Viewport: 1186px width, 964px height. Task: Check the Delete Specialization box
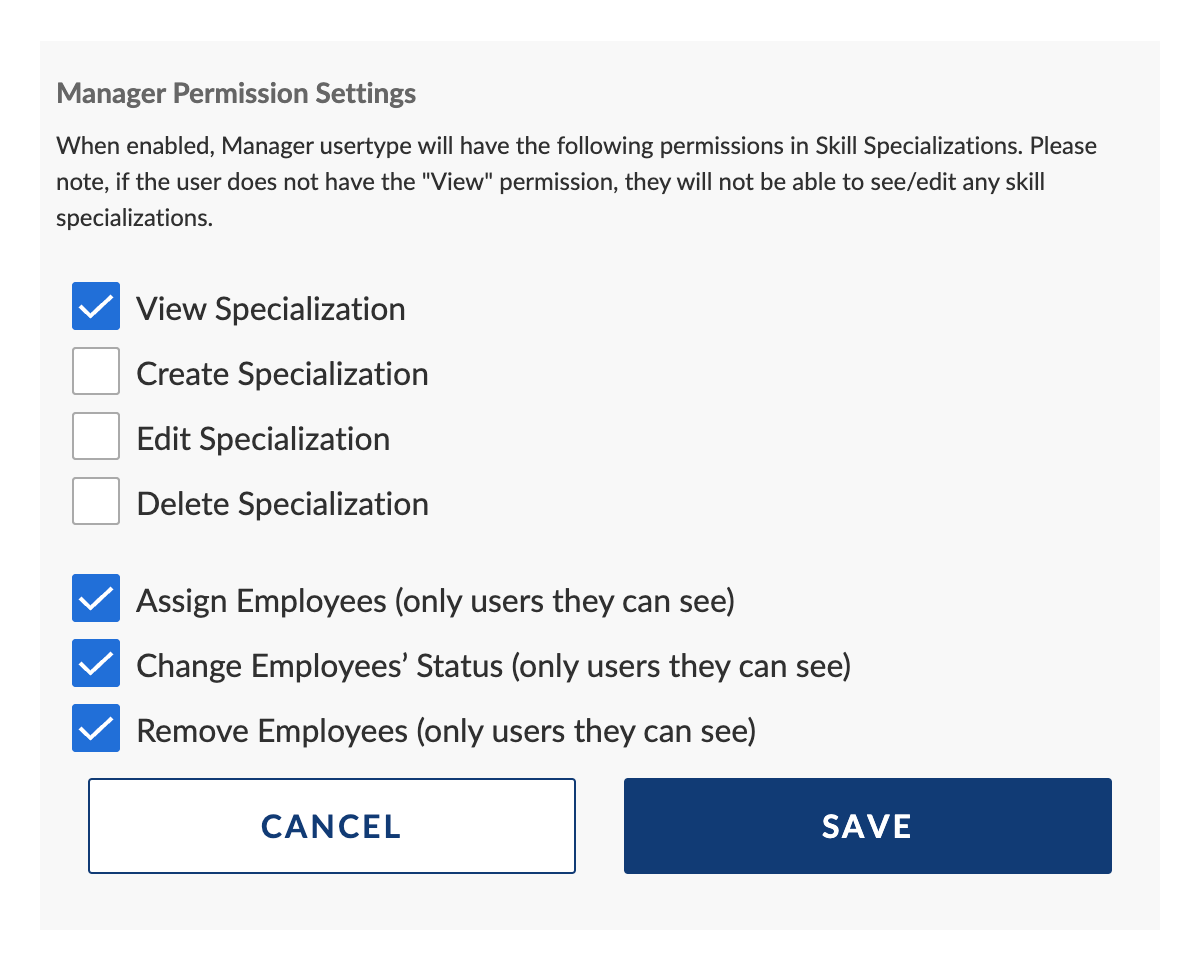click(96, 501)
